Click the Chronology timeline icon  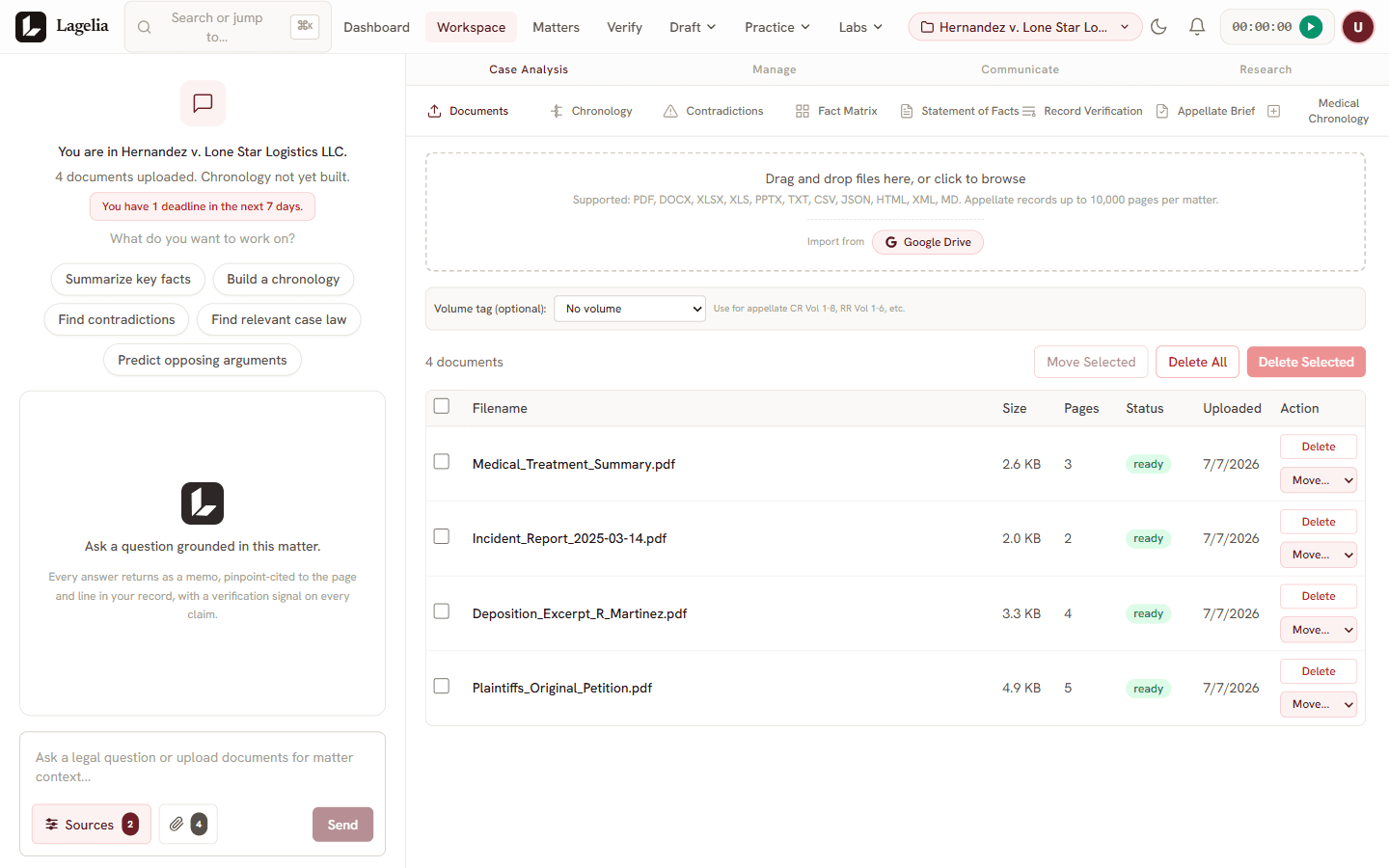tap(557, 111)
